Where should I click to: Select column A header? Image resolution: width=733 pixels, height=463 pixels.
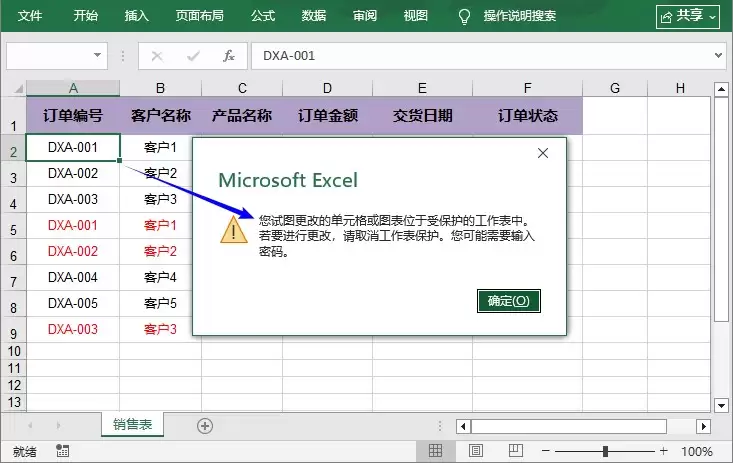click(x=73, y=88)
